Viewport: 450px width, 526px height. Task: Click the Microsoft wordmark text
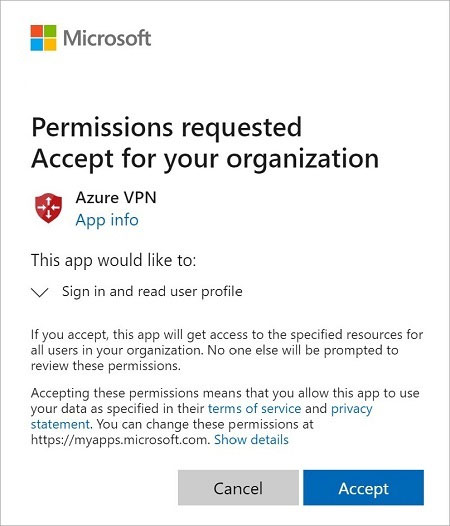107,38
